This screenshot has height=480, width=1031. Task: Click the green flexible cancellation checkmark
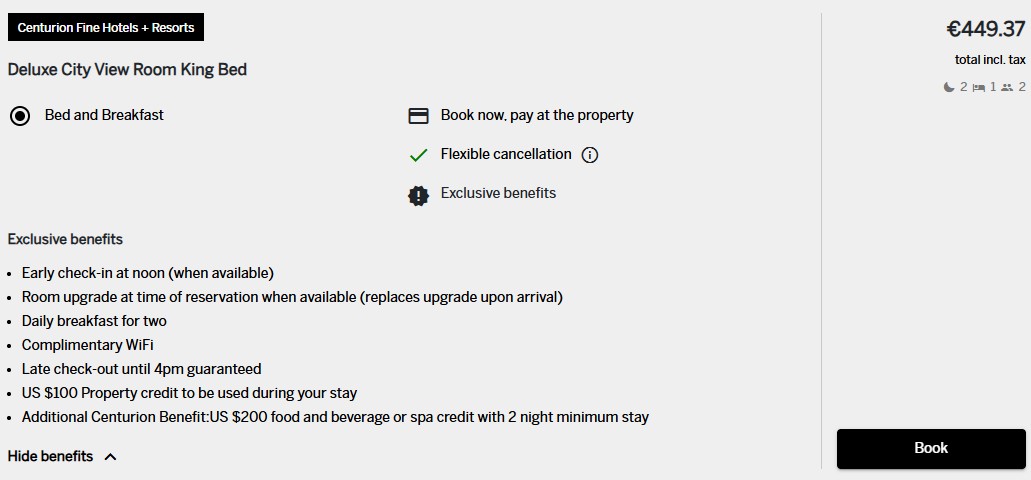tap(418, 156)
